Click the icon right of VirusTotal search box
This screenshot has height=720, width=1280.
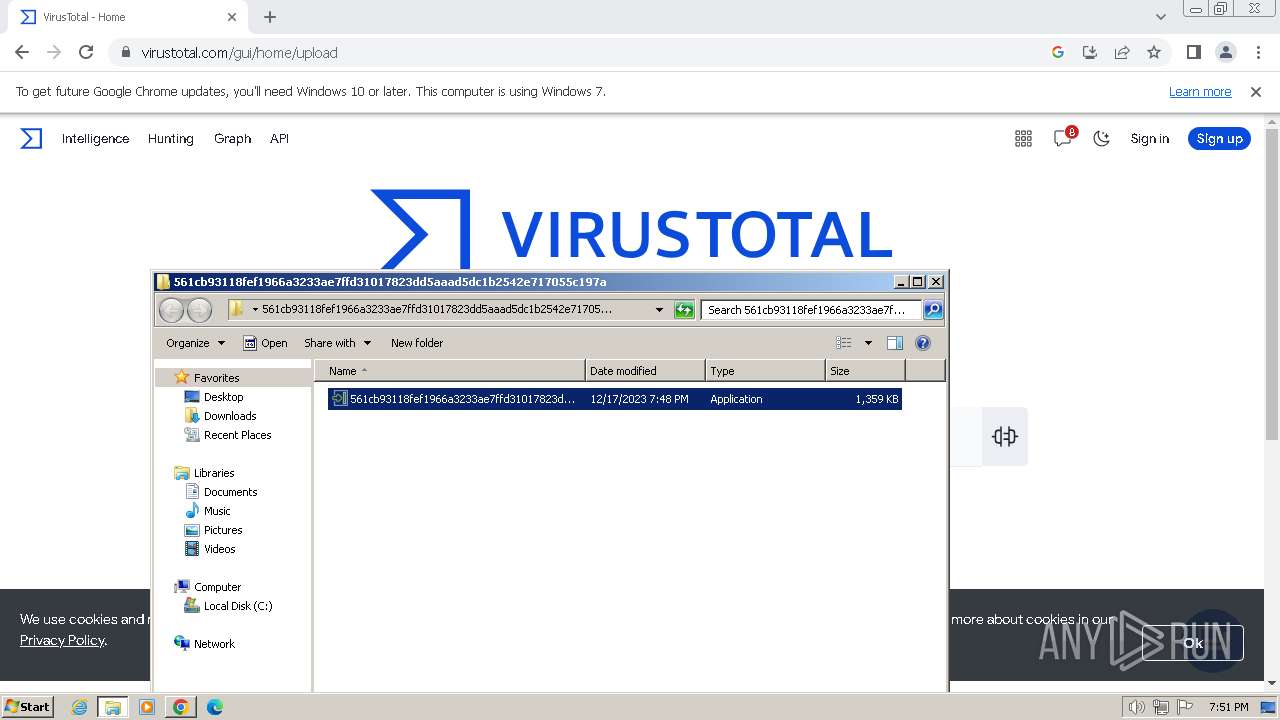point(1005,436)
